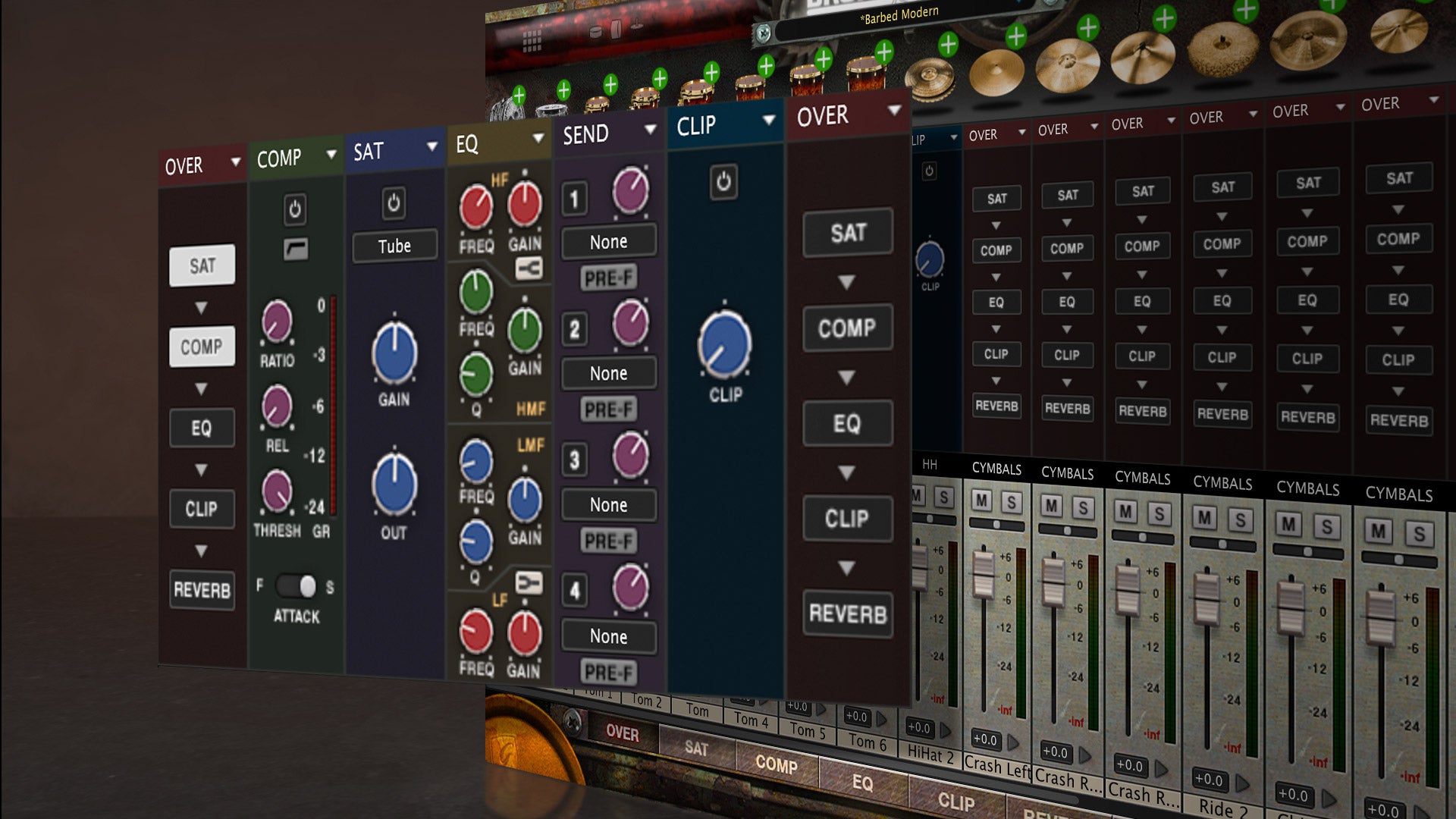This screenshot has width=1456, height=819.
Task: Toggle first PRE-F button in SEND
Action: (608, 278)
